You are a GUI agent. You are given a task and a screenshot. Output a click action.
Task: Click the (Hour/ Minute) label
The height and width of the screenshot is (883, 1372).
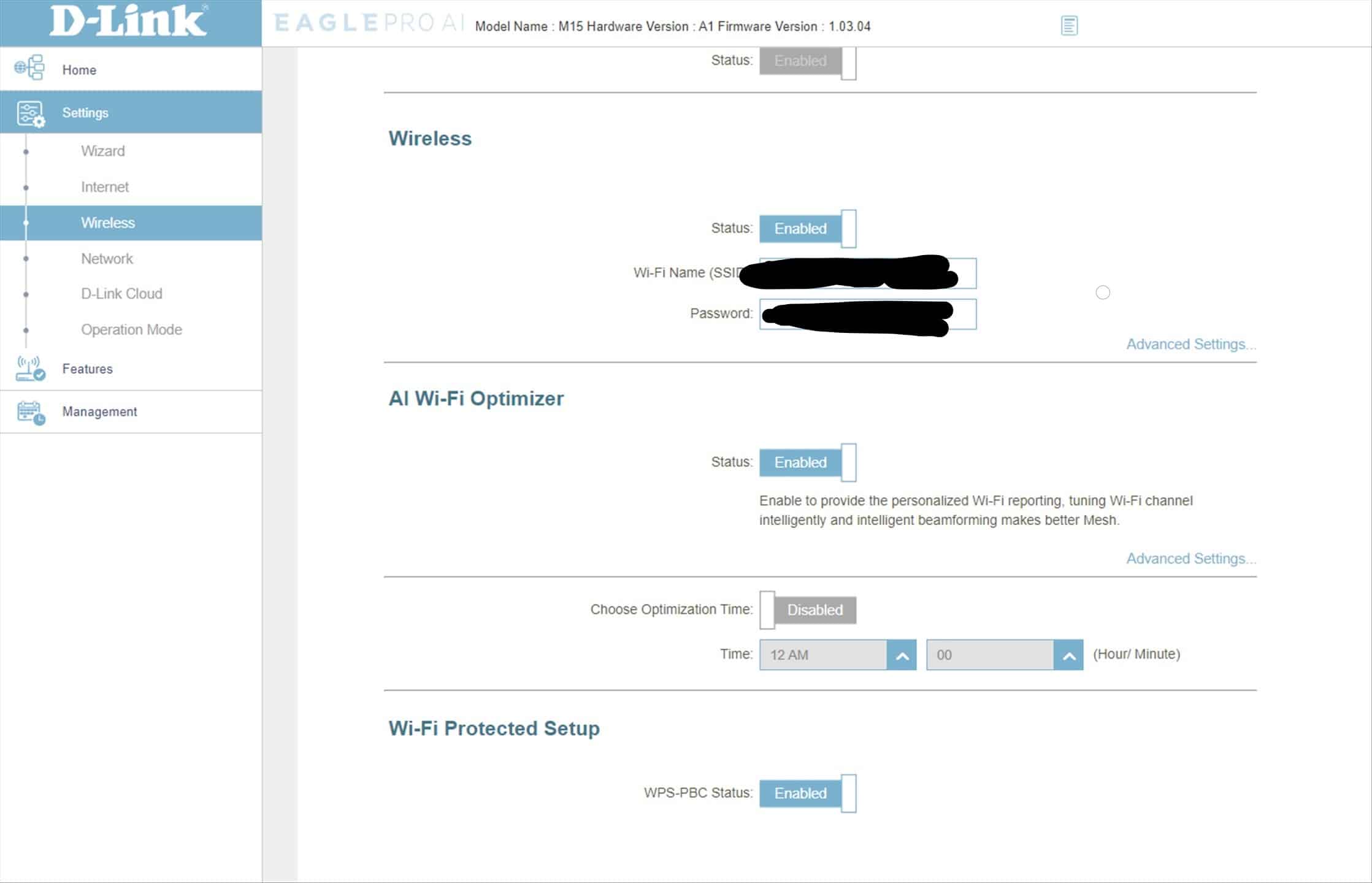coord(1136,654)
